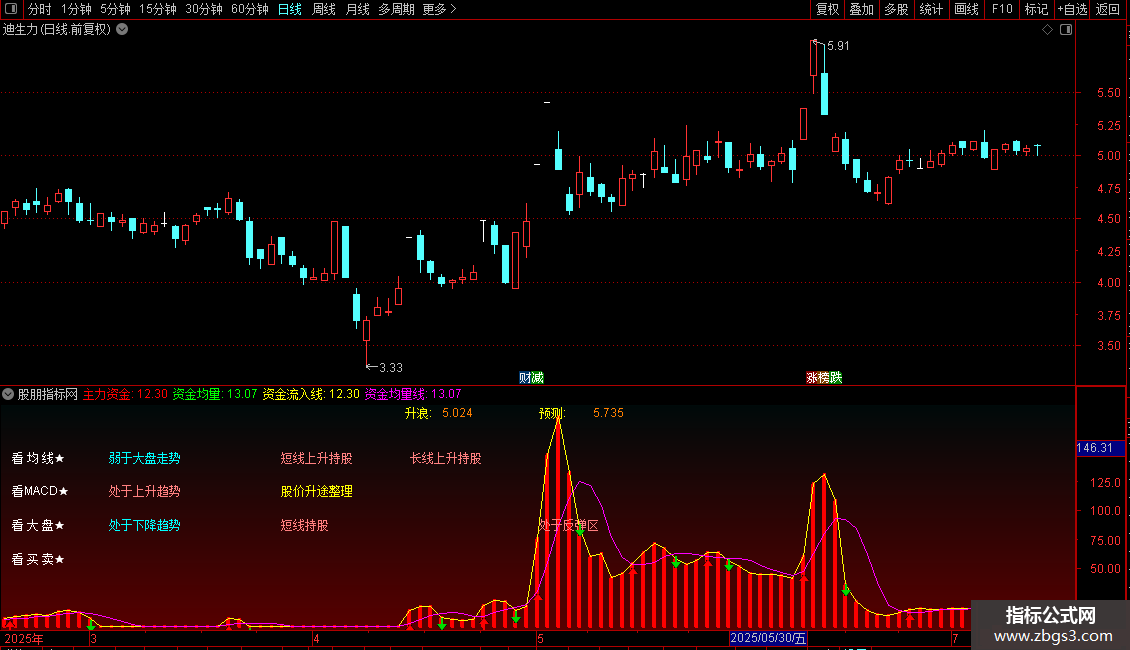Click the 返回 back button
The width and height of the screenshot is (1130, 650).
pyautogui.click(x=1108, y=9)
